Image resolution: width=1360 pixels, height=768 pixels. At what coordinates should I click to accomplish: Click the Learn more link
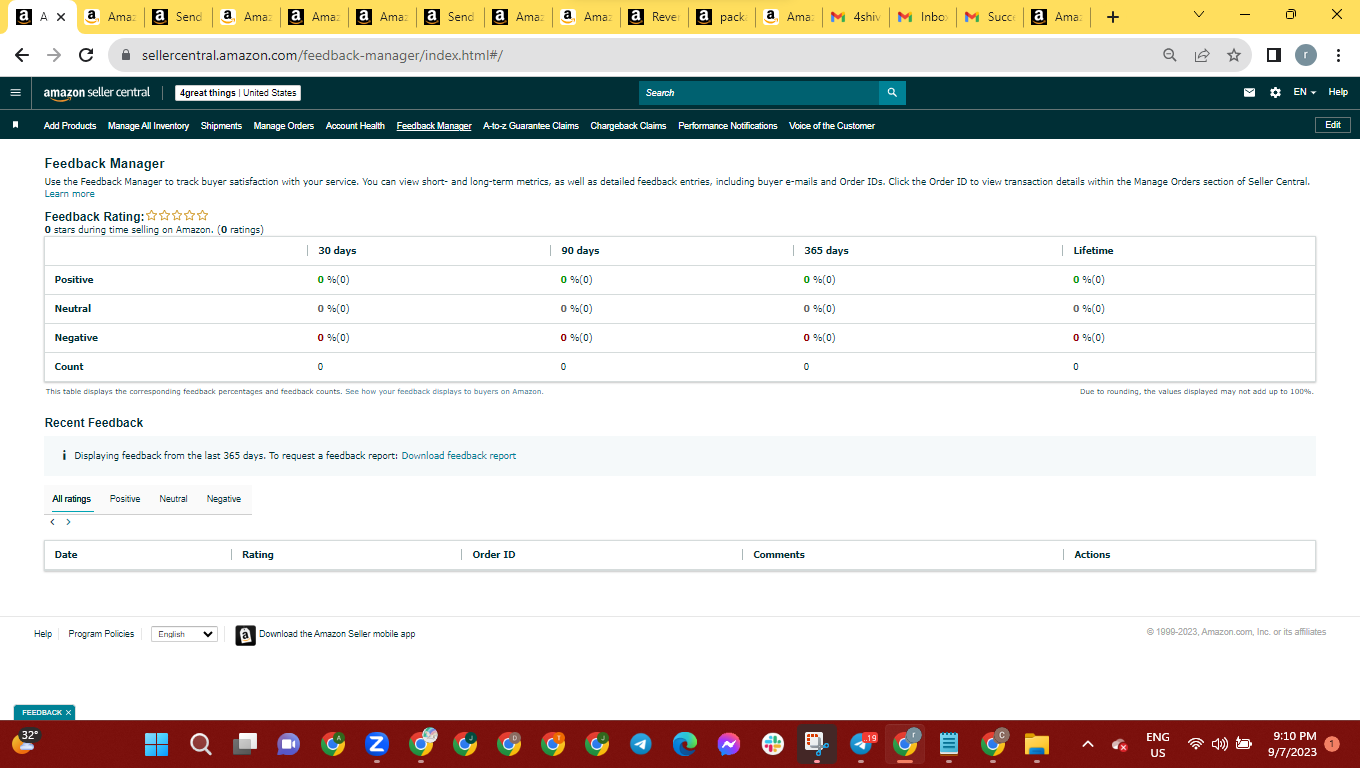click(70, 194)
